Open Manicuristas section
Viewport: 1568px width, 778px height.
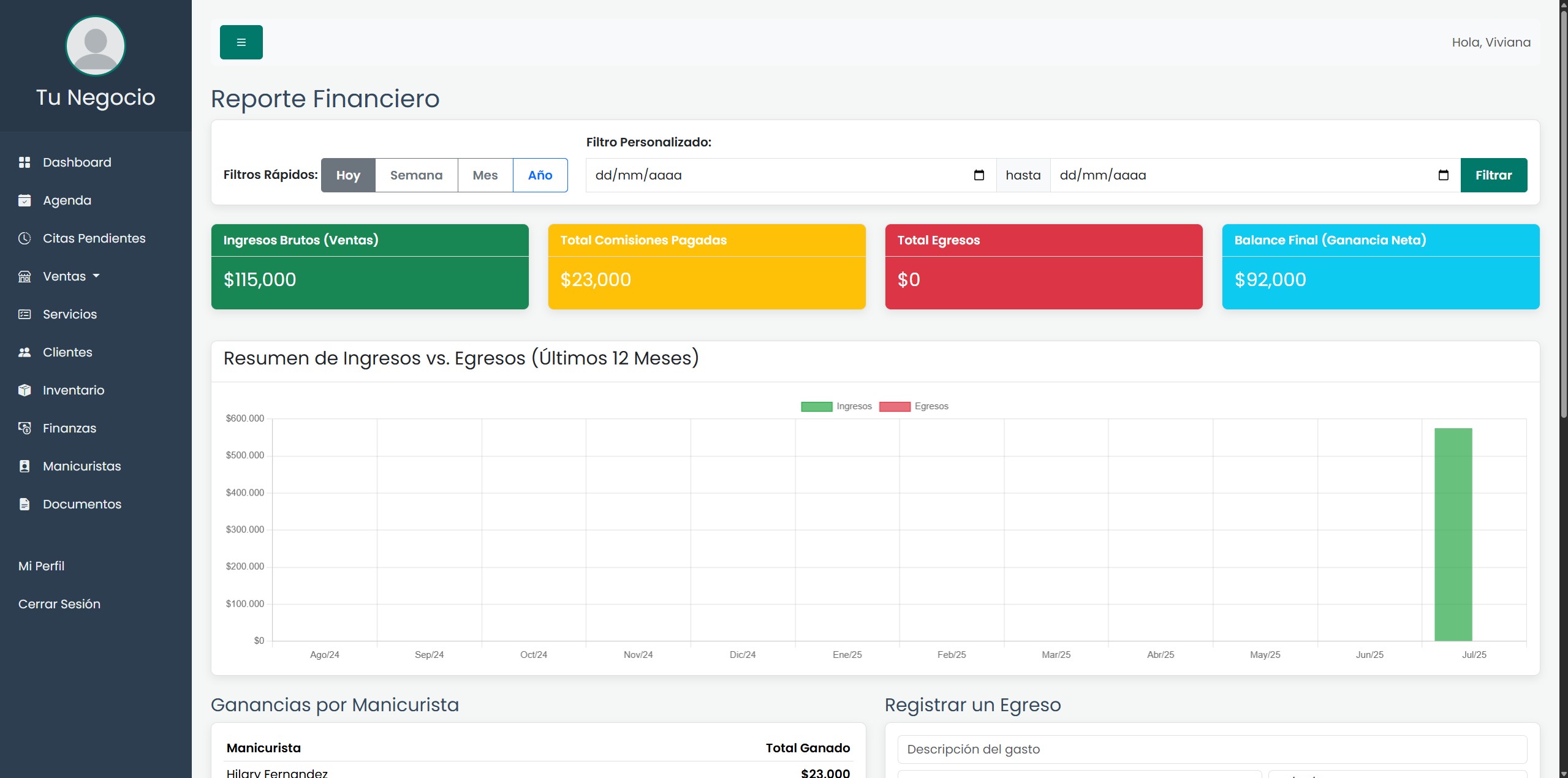coord(82,466)
